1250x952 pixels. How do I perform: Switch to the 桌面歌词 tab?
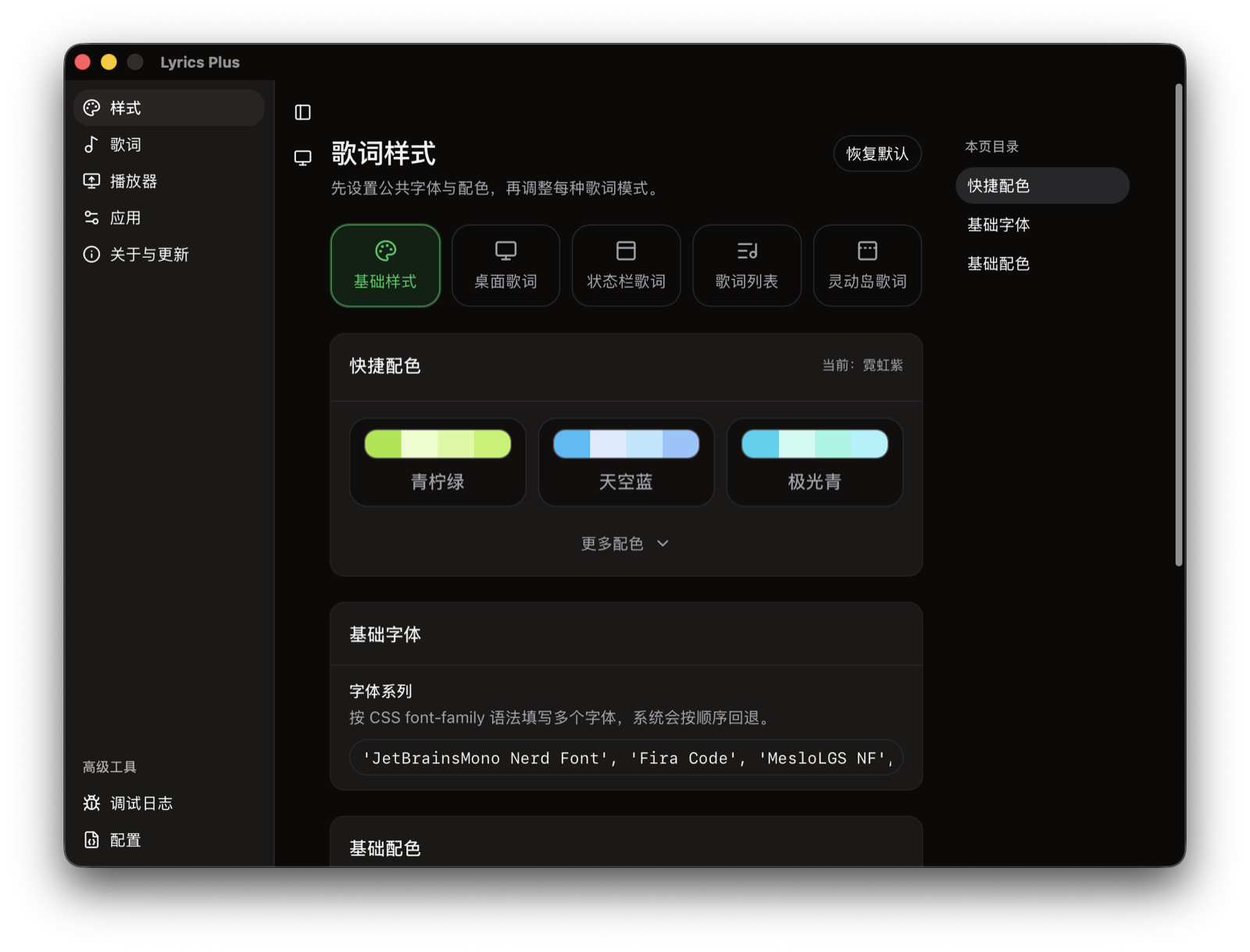point(505,266)
